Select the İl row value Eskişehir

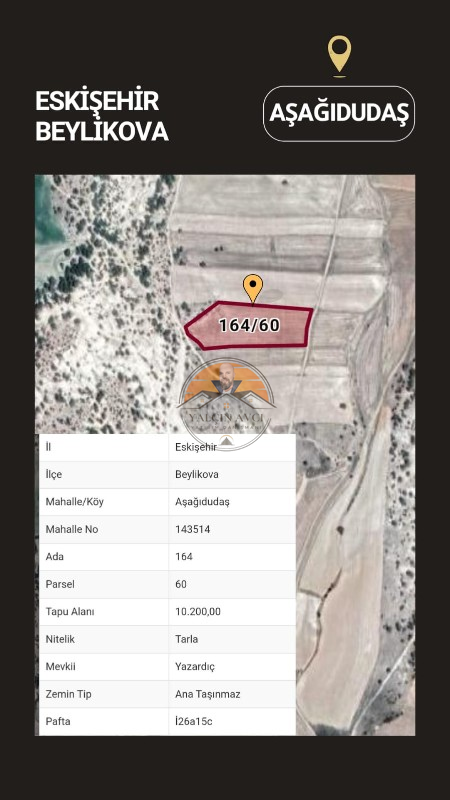196,447
